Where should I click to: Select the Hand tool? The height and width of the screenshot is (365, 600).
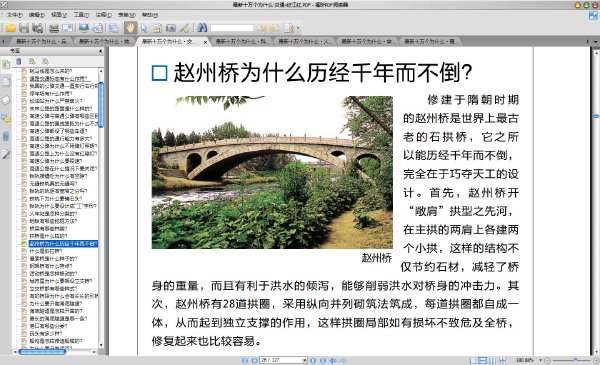(x=130, y=28)
